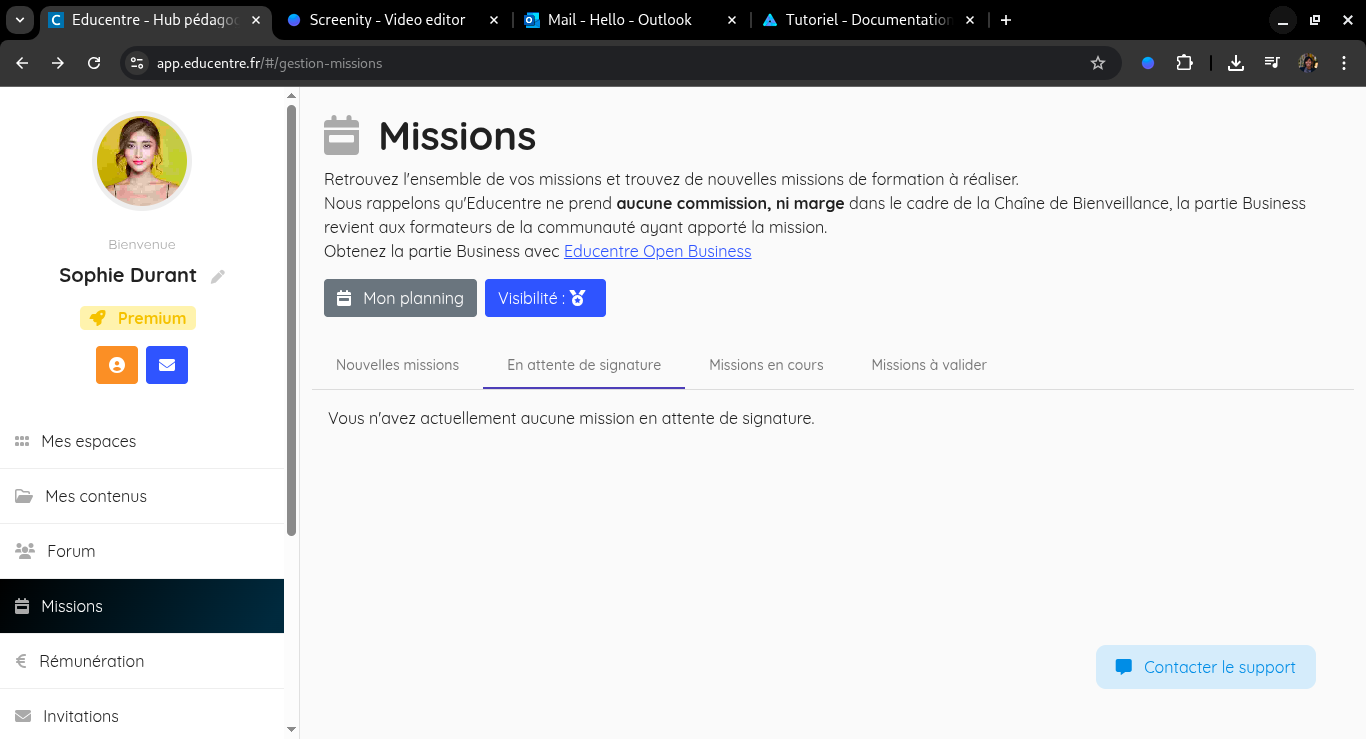This screenshot has width=1366, height=739.
Task: Switch to Nouvelles missions tab
Action: [x=397, y=365]
